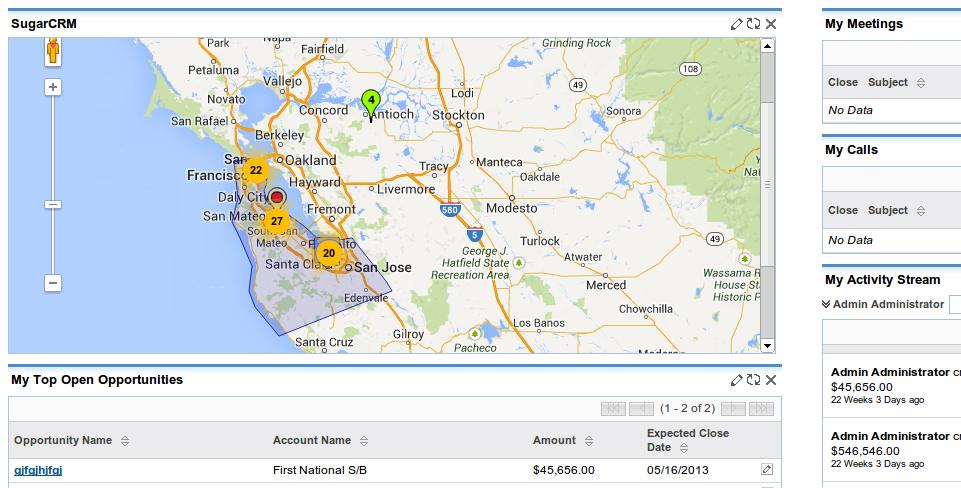The image size is (961, 488).
Task: Click the map dashlet vertical scrollbar thumb
Action: click(x=767, y=184)
